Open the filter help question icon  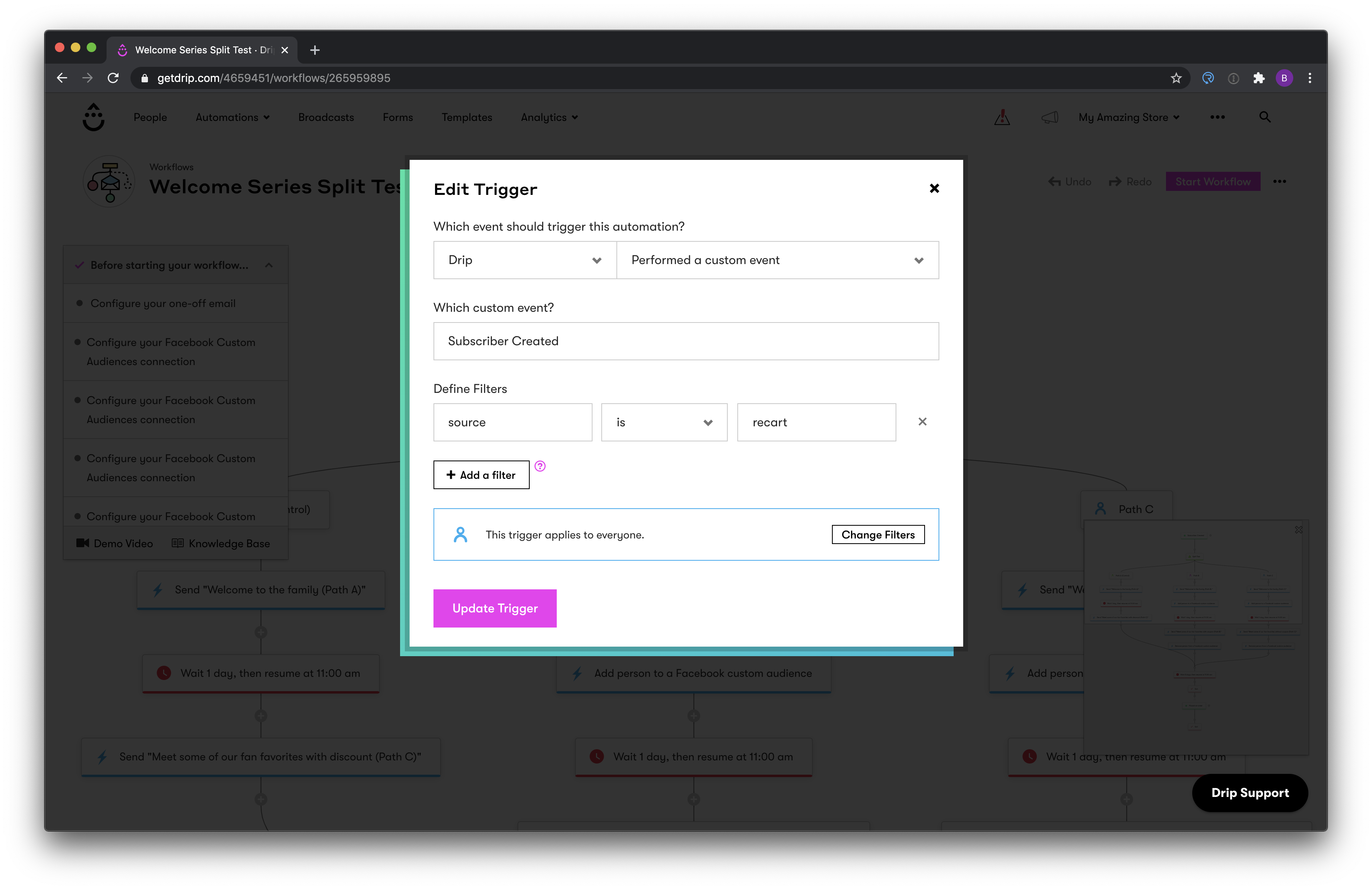click(x=540, y=466)
